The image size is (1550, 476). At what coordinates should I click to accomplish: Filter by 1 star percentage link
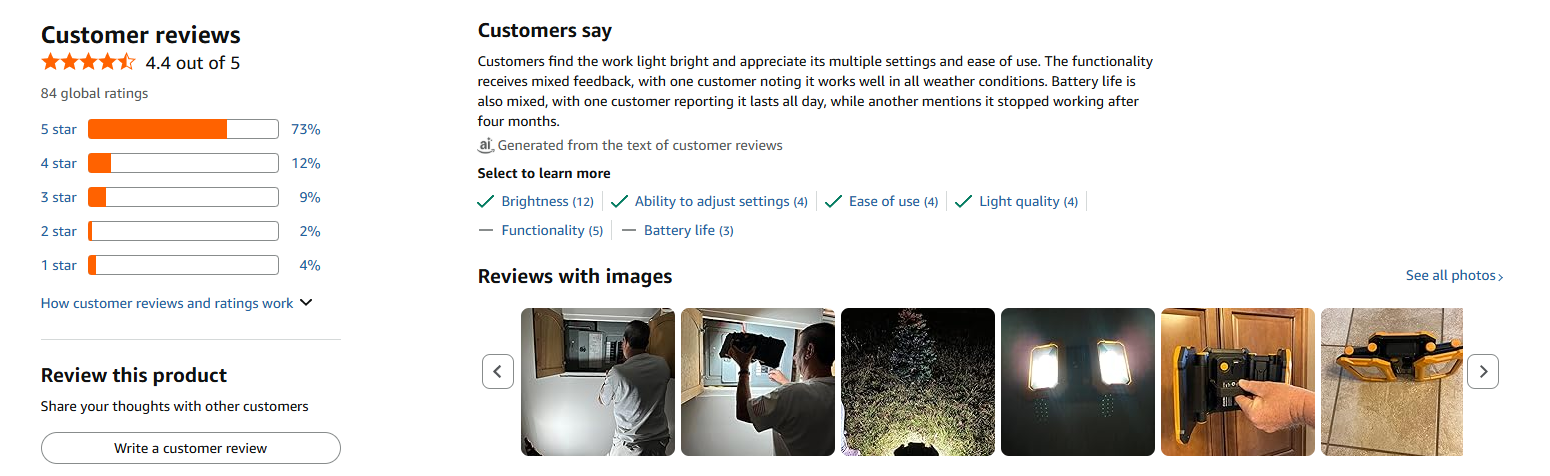tap(309, 265)
